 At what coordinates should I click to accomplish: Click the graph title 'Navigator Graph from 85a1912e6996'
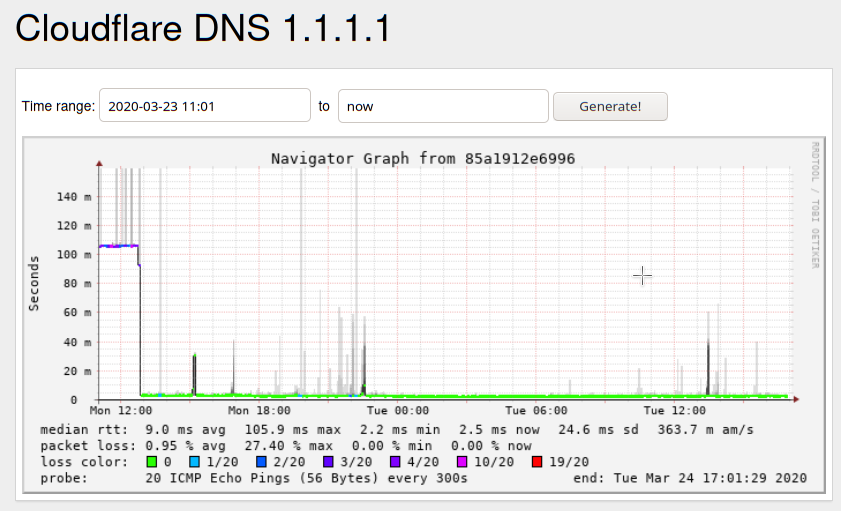(423, 159)
